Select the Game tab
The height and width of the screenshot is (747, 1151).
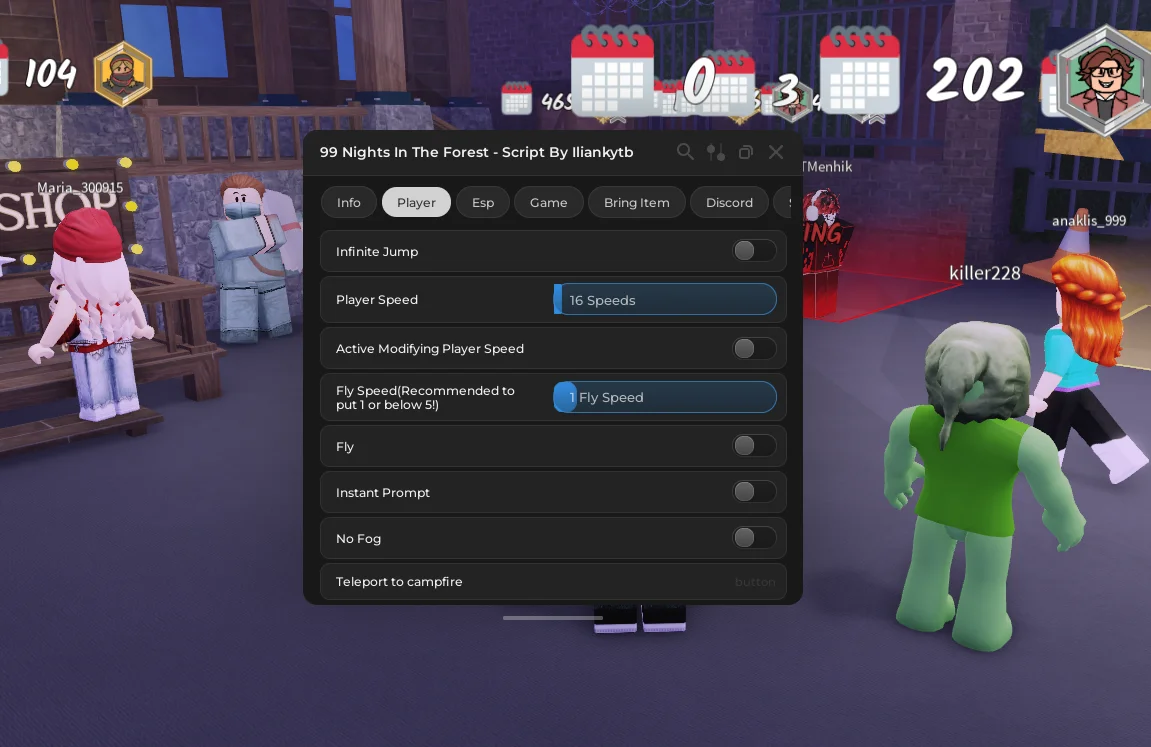(548, 202)
